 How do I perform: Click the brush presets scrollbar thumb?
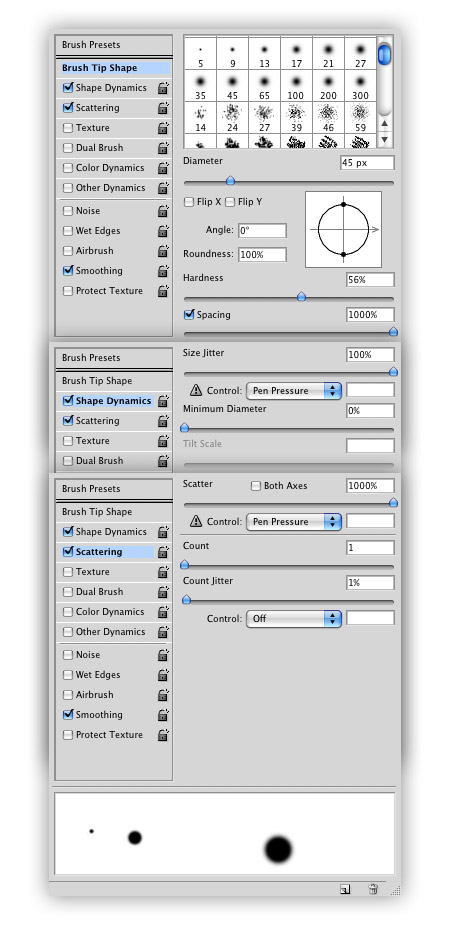click(x=384, y=54)
